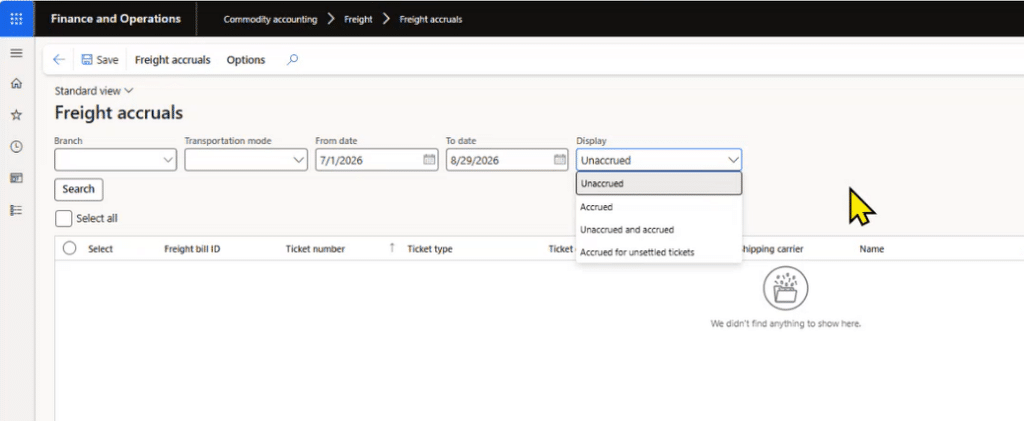Open Workspaces icon in the sidebar
1024x421 pixels.
[17, 178]
